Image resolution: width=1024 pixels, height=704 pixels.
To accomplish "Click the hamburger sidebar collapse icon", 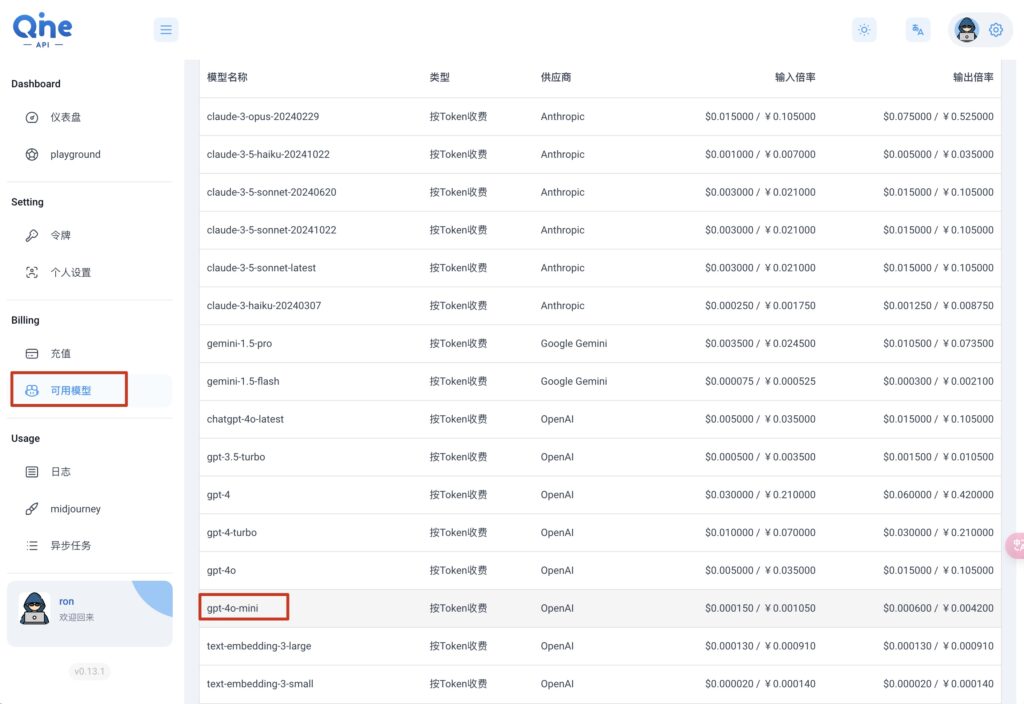I will point(166,29).
